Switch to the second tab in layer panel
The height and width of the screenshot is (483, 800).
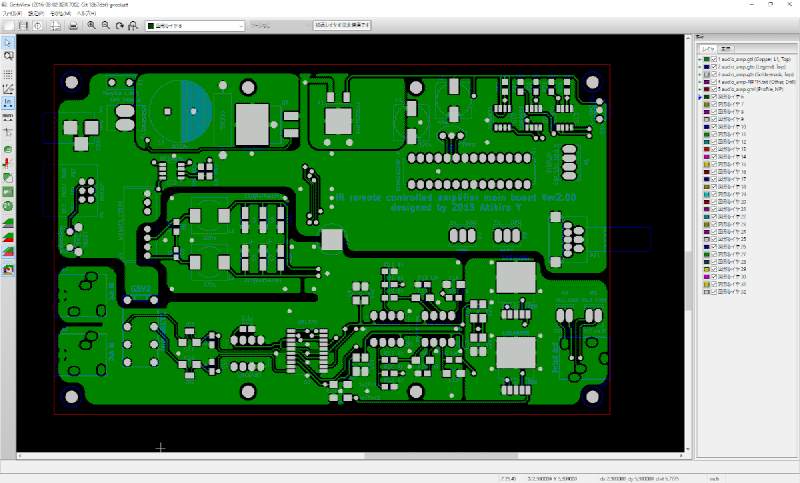[726, 49]
